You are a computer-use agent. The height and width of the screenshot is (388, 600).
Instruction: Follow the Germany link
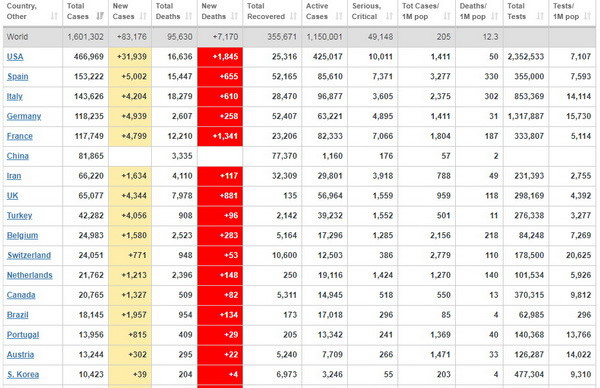24,116
